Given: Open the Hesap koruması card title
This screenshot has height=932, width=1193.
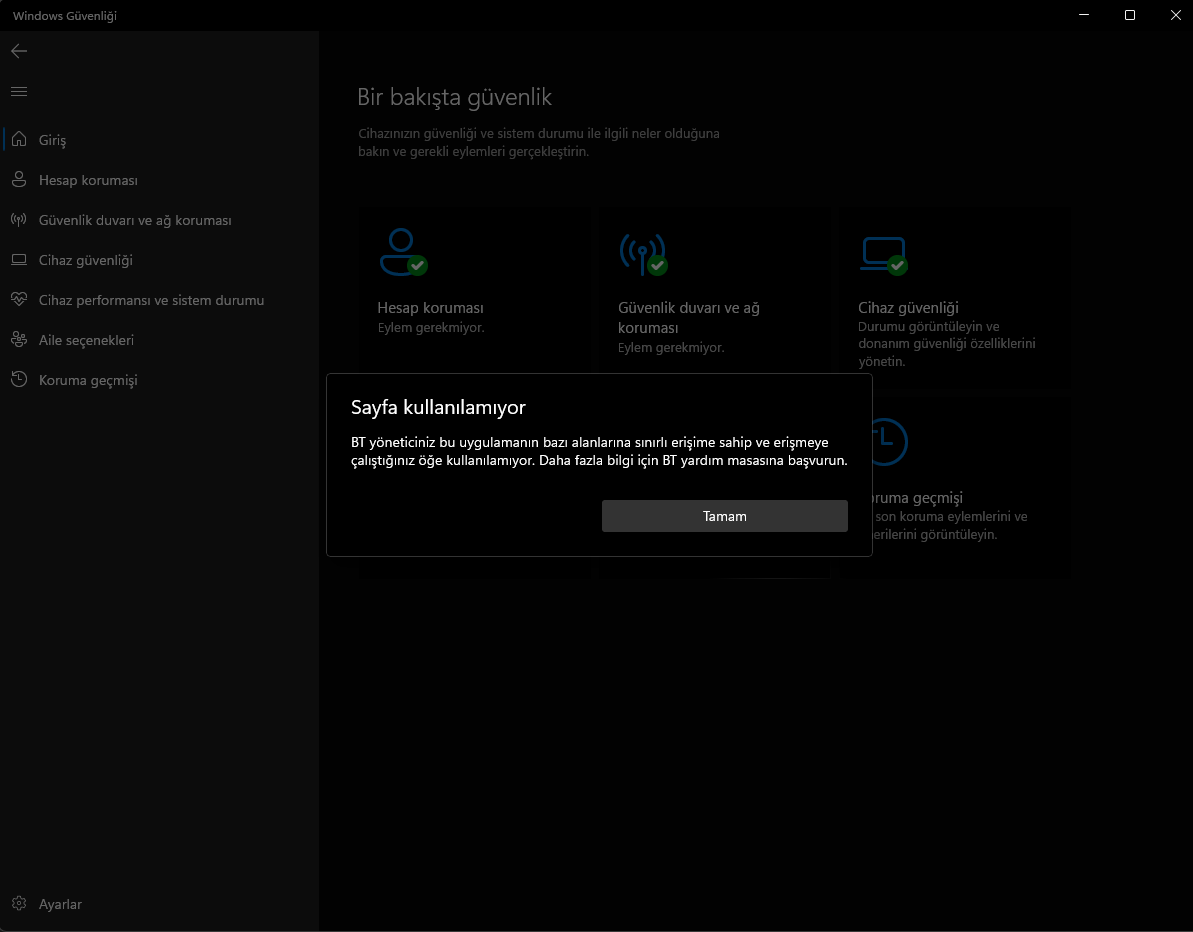Looking at the screenshot, I should pos(430,307).
